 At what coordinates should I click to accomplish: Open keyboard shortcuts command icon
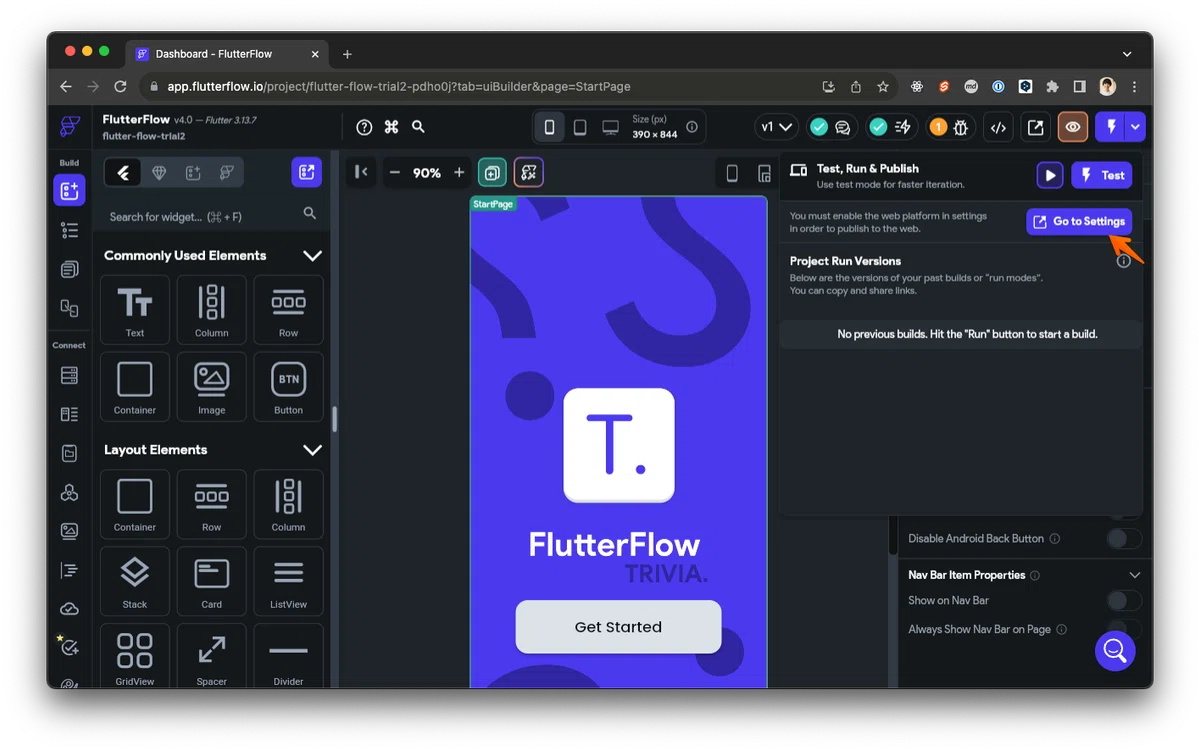pyautogui.click(x=391, y=127)
